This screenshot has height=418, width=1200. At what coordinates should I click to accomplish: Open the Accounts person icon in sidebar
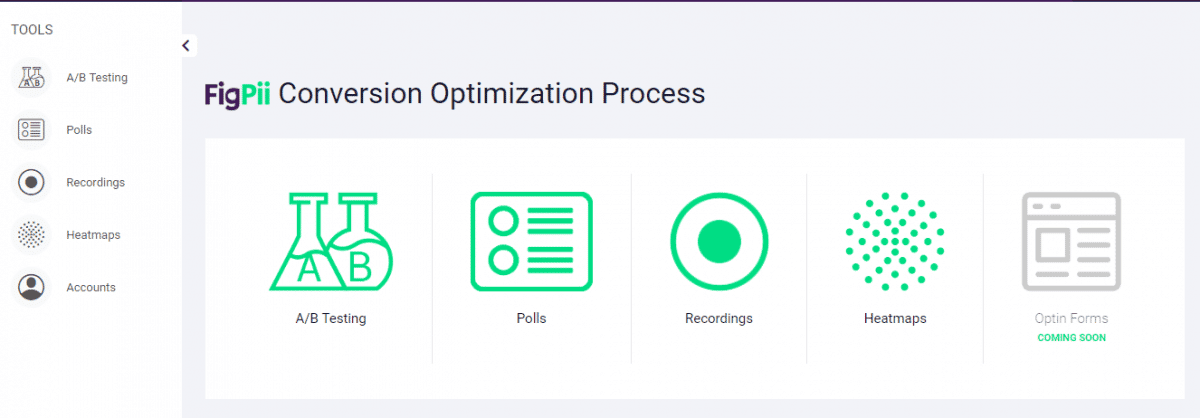[32, 287]
